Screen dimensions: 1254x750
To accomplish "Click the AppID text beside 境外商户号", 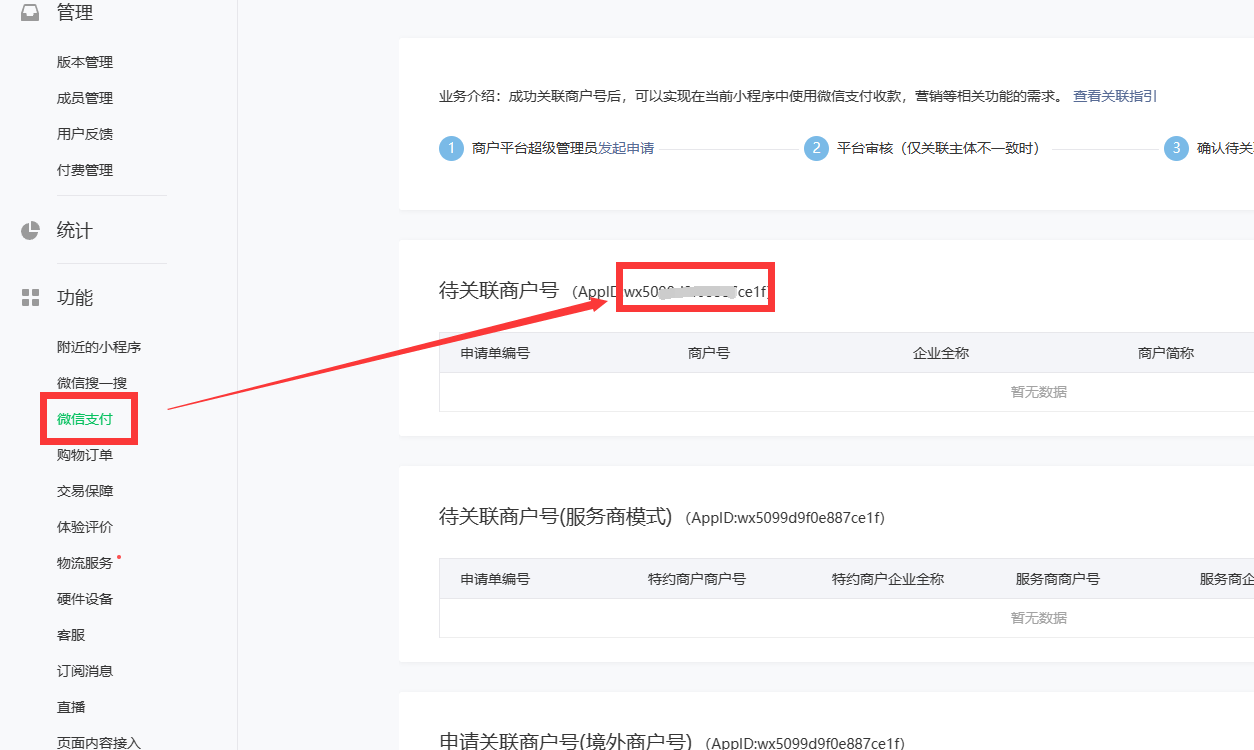I will pos(805,743).
